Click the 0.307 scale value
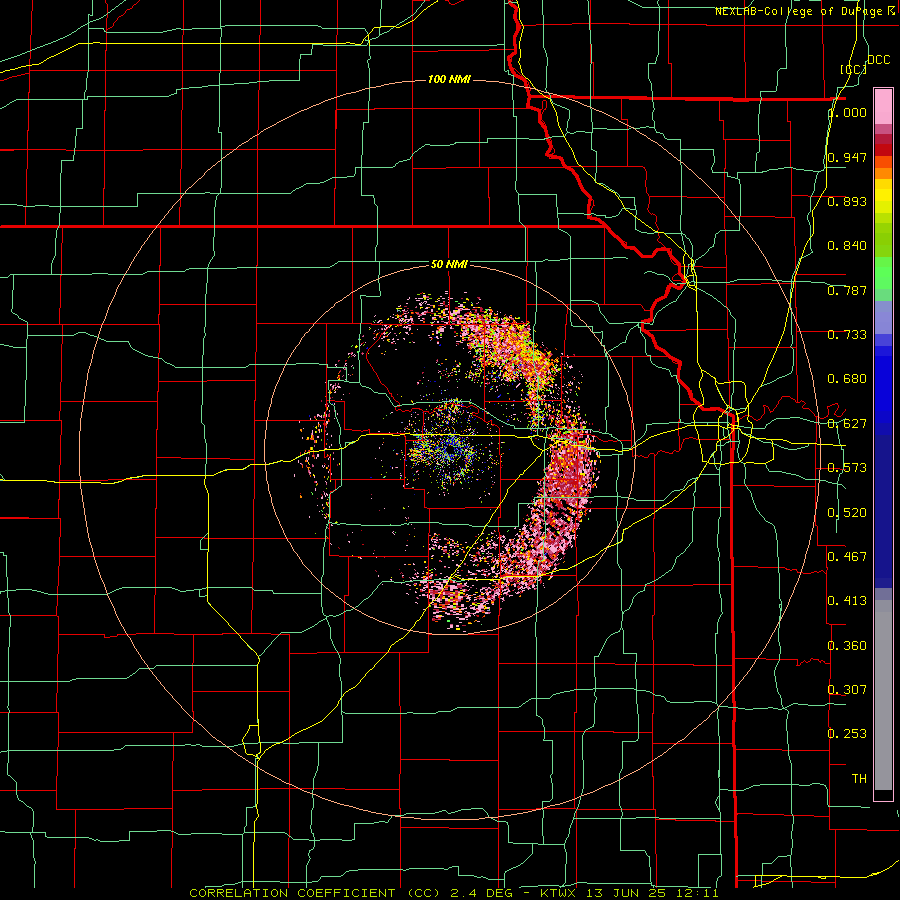The image size is (900, 900). click(x=848, y=689)
